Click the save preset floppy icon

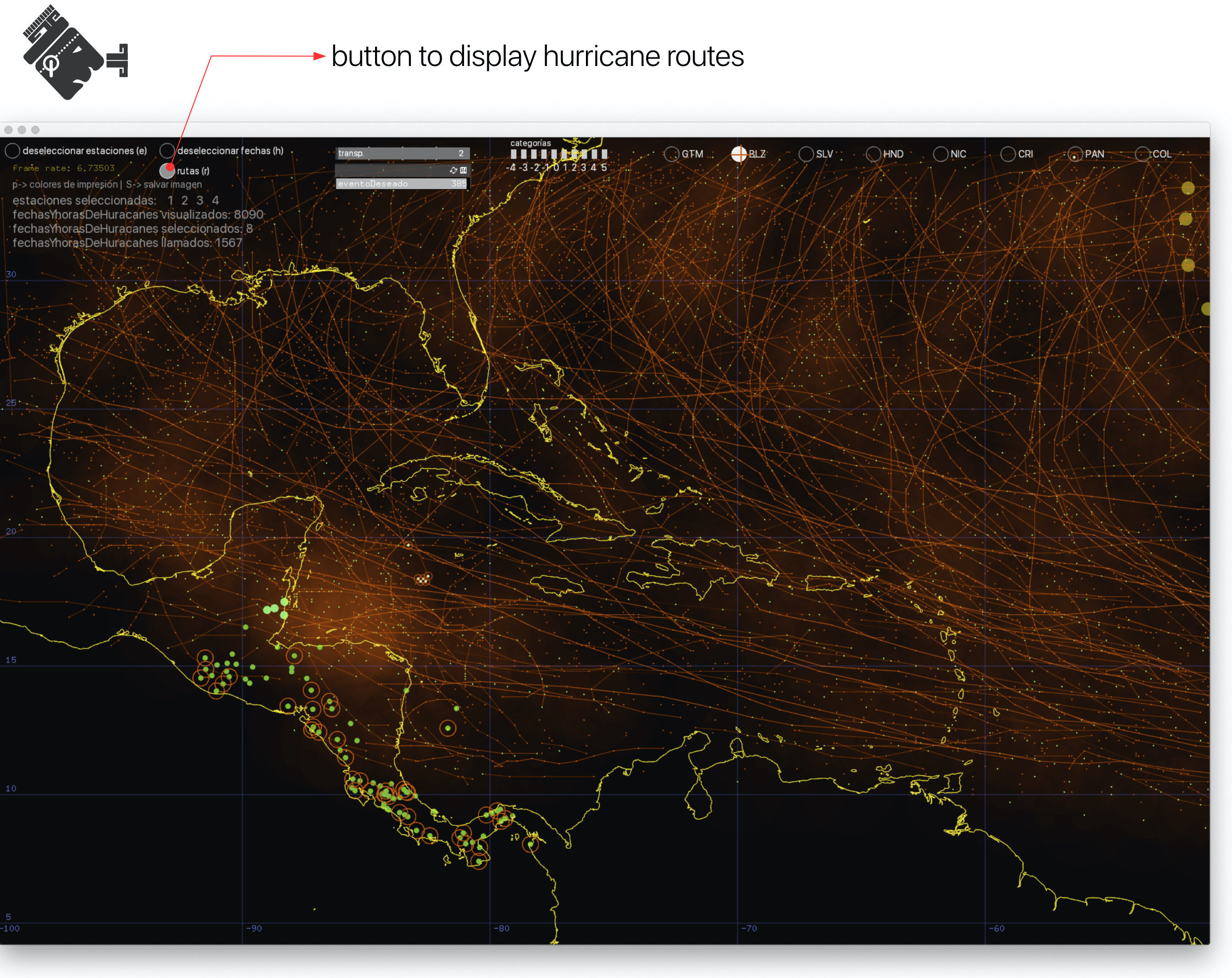tap(464, 170)
